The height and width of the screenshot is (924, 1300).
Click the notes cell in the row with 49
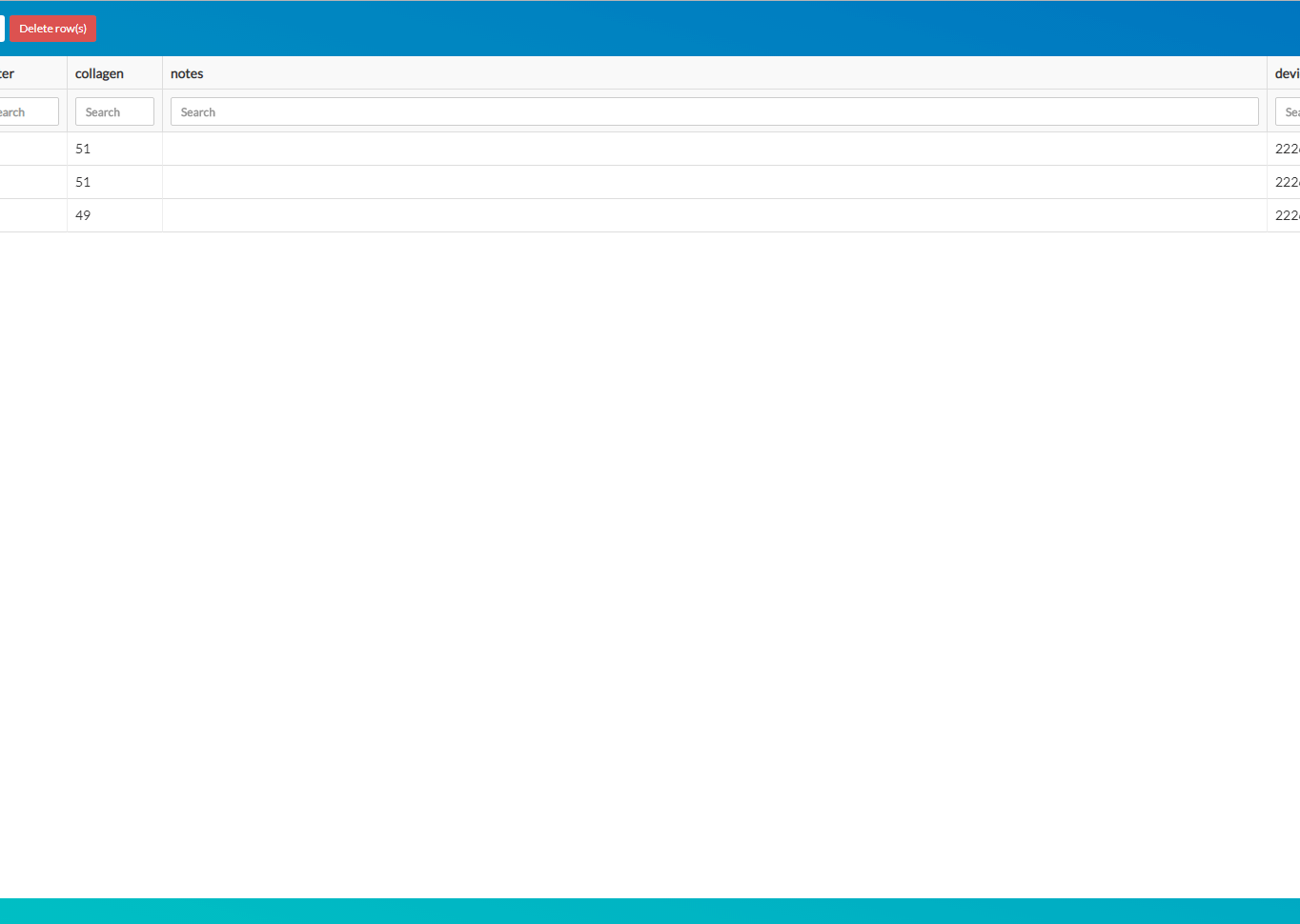tap(714, 215)
